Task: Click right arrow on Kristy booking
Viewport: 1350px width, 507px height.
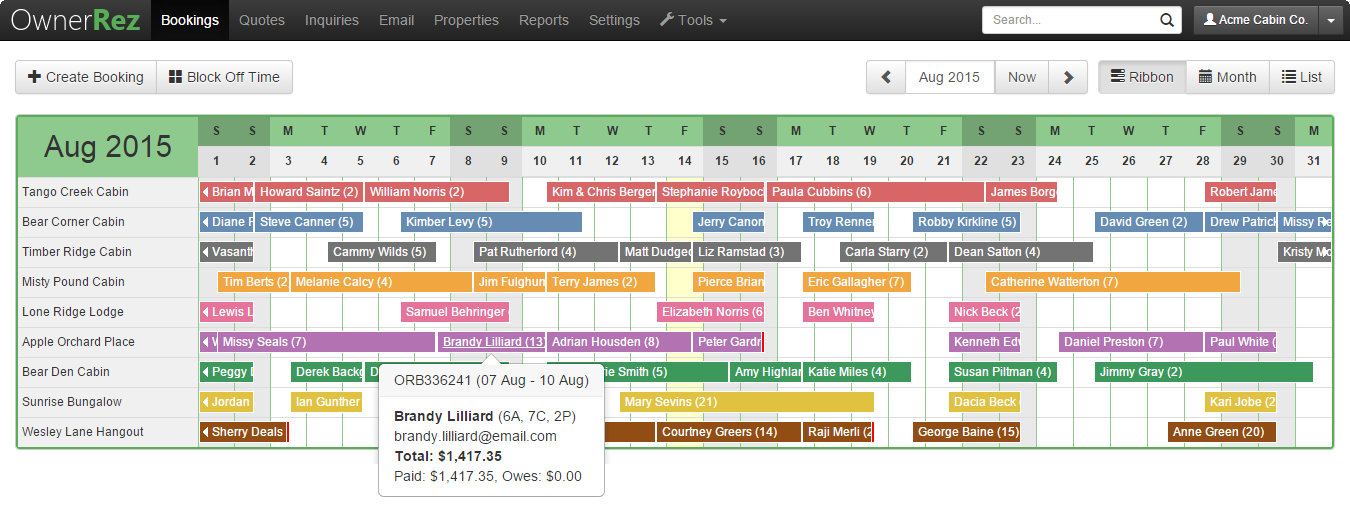Action: tap(1327, 252)
